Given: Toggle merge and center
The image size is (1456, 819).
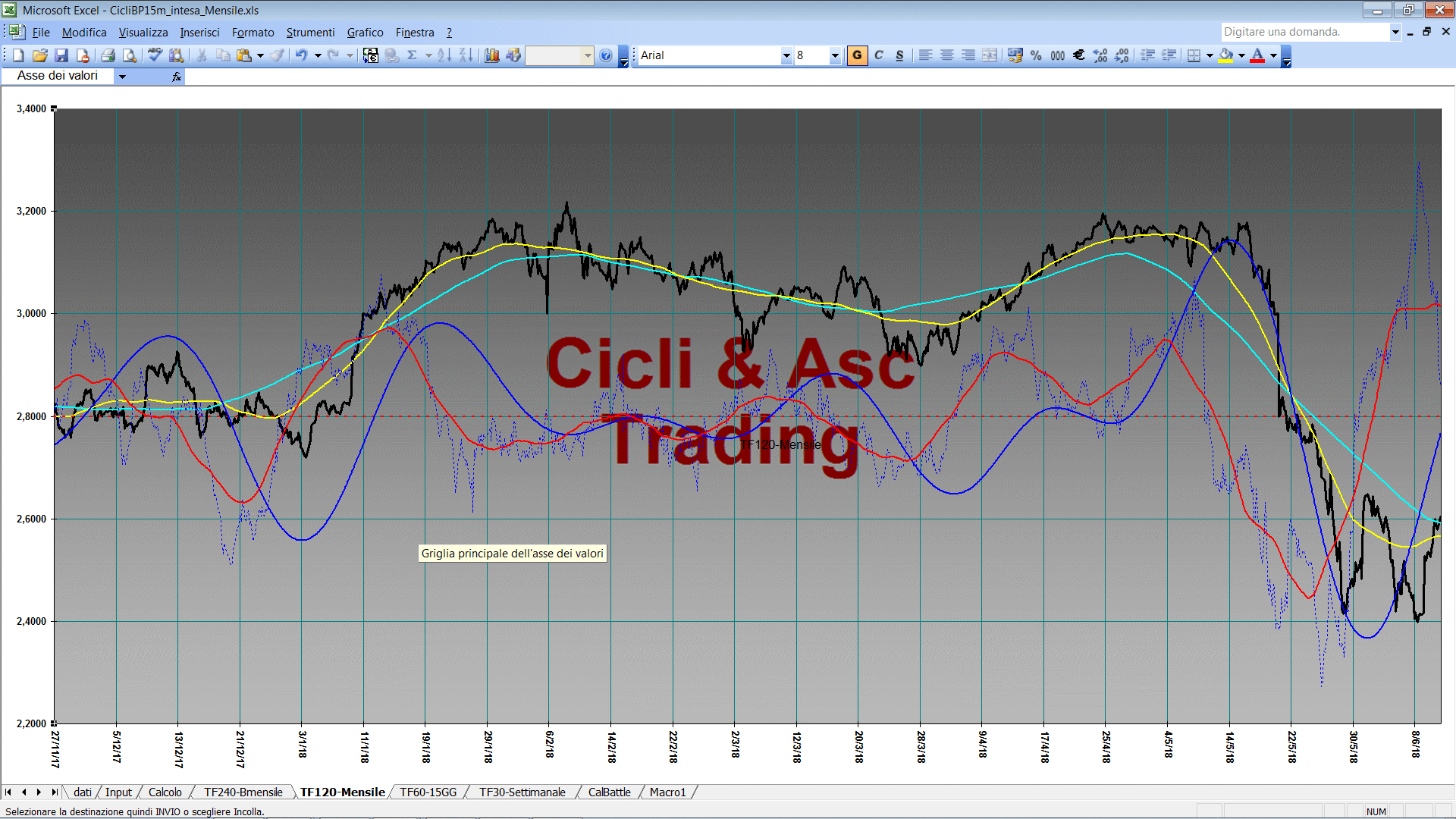Looking at the screenshot, I should tap(989, 55).
